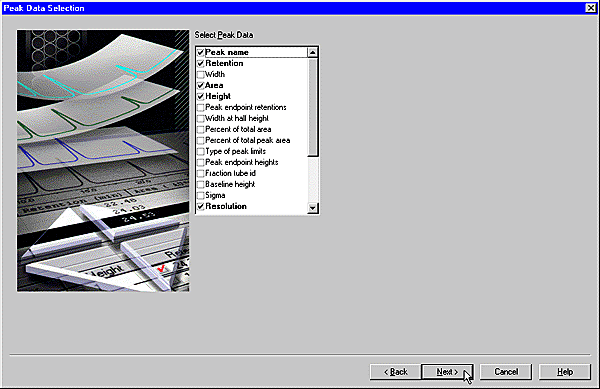Enable Width at half height
This screenshot has height=389, width=600.
tap(201, 118)
